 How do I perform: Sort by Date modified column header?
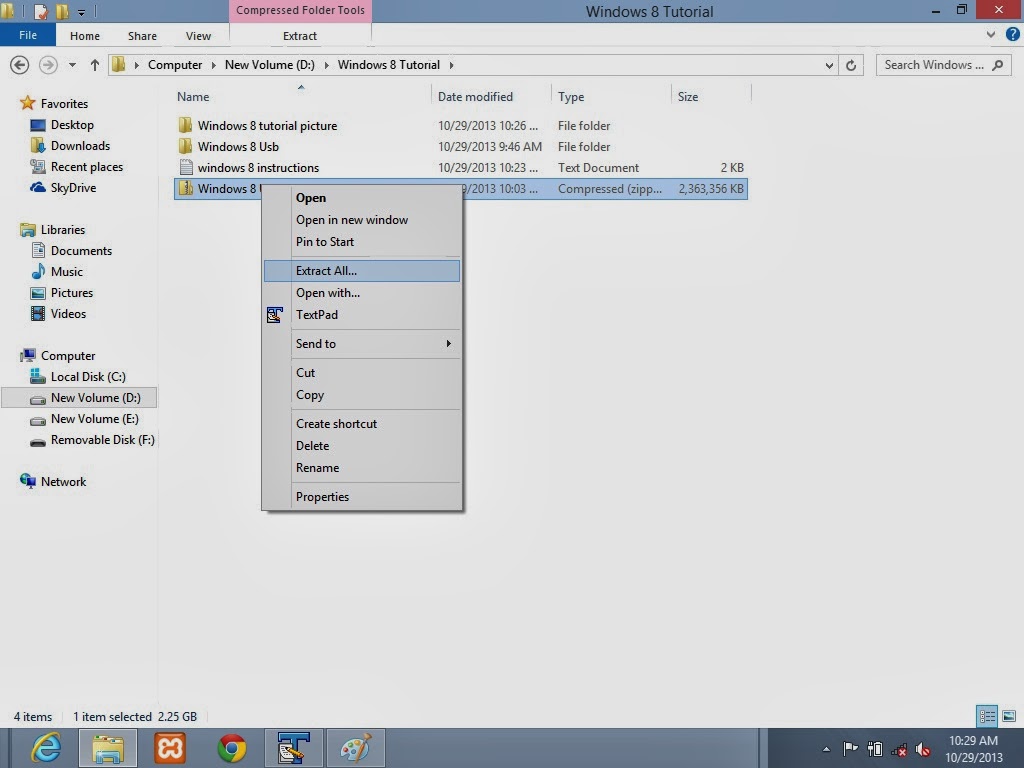(491, 97)
